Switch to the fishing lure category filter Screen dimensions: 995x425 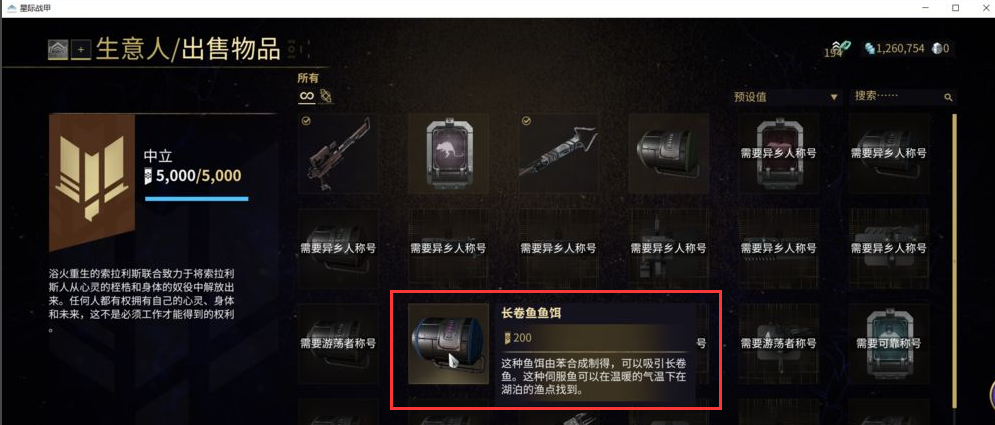pyautogui.click(x=326, y=96)
